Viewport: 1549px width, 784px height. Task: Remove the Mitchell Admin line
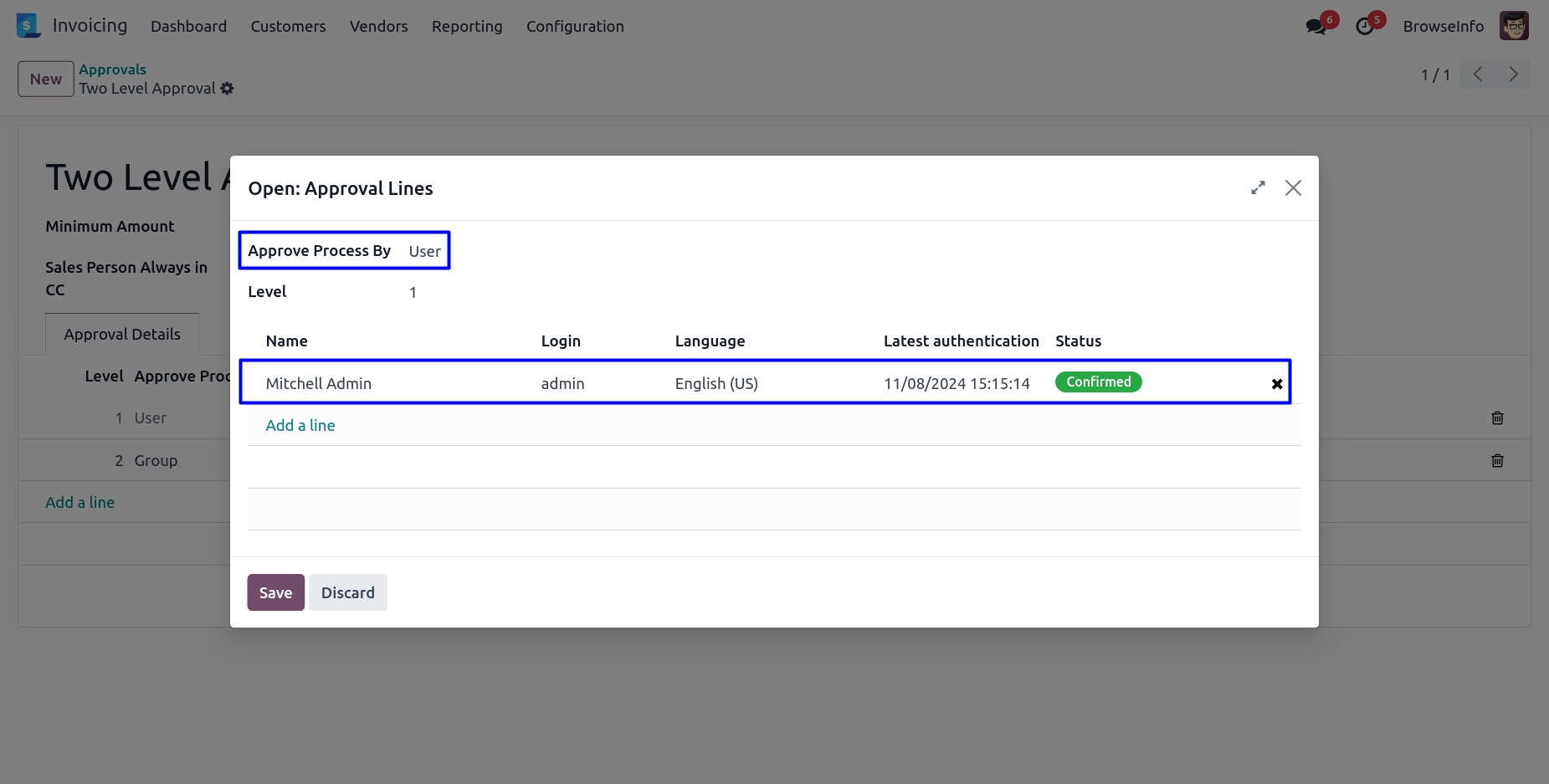[x=1277, y=384]
